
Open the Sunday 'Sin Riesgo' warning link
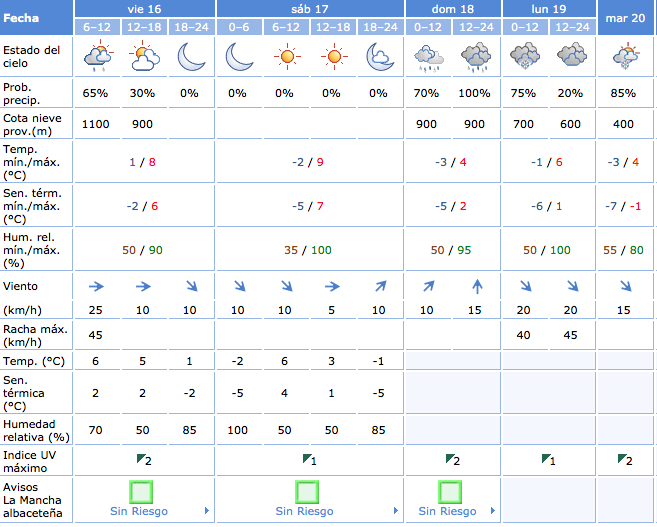pyautogui.click(x=446, y=511)
